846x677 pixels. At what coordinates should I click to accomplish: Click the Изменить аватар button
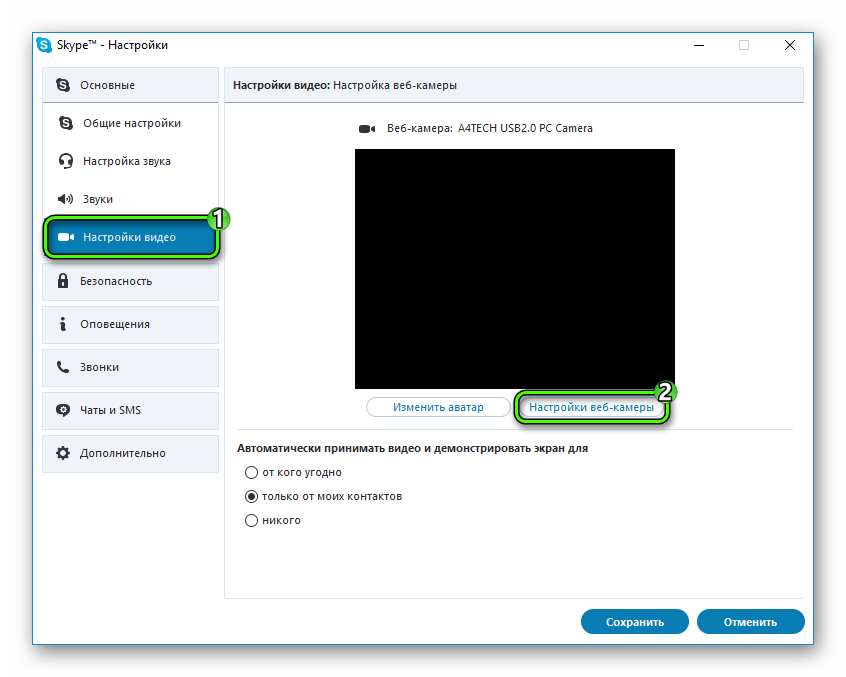(x=438, y=407)
